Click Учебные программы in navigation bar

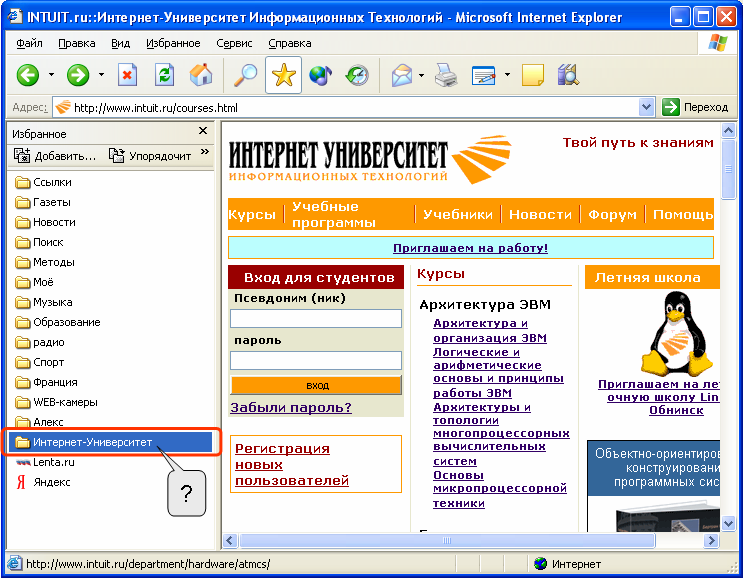[334, 214]
